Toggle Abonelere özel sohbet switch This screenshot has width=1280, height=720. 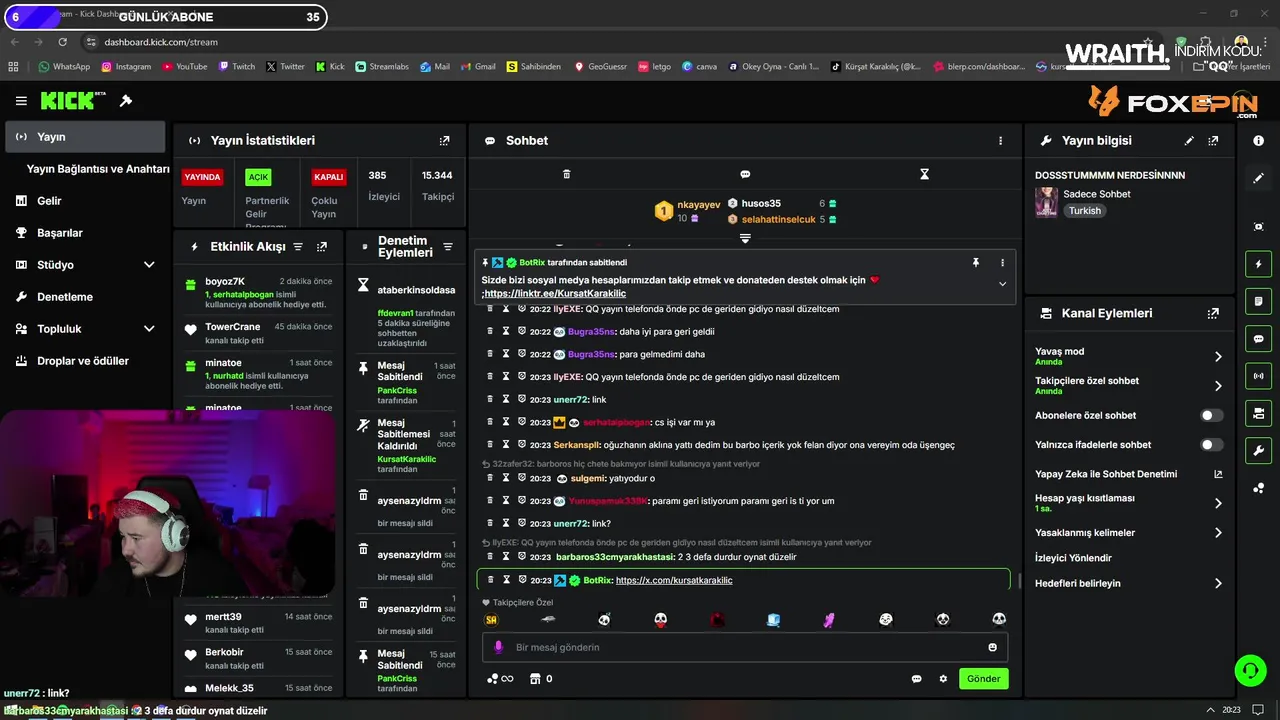pos(1211,415)
